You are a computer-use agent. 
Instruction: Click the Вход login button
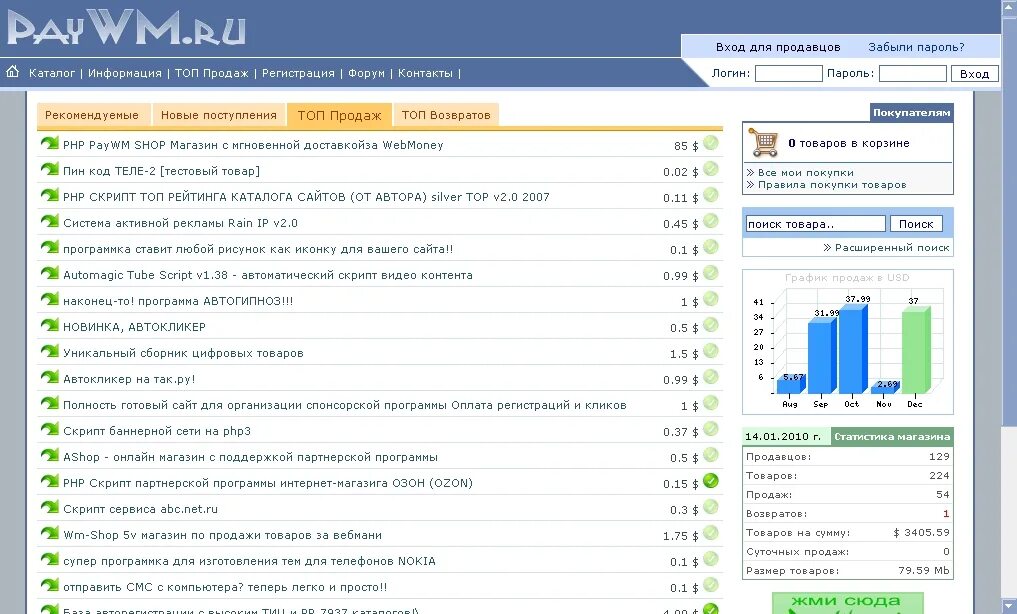point(974,74)
